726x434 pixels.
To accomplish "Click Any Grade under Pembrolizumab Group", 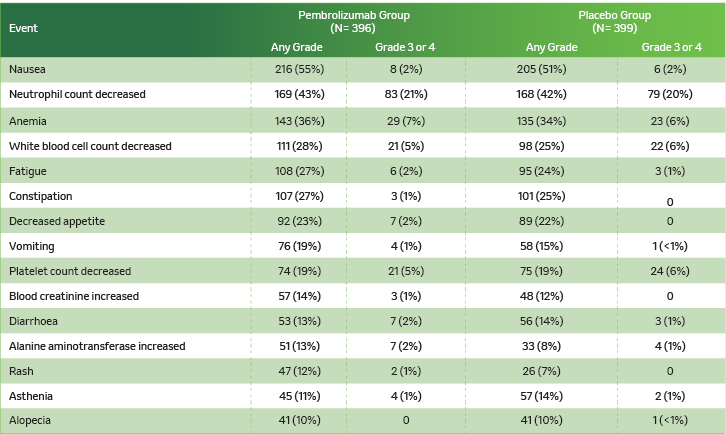I will point(296,47).
